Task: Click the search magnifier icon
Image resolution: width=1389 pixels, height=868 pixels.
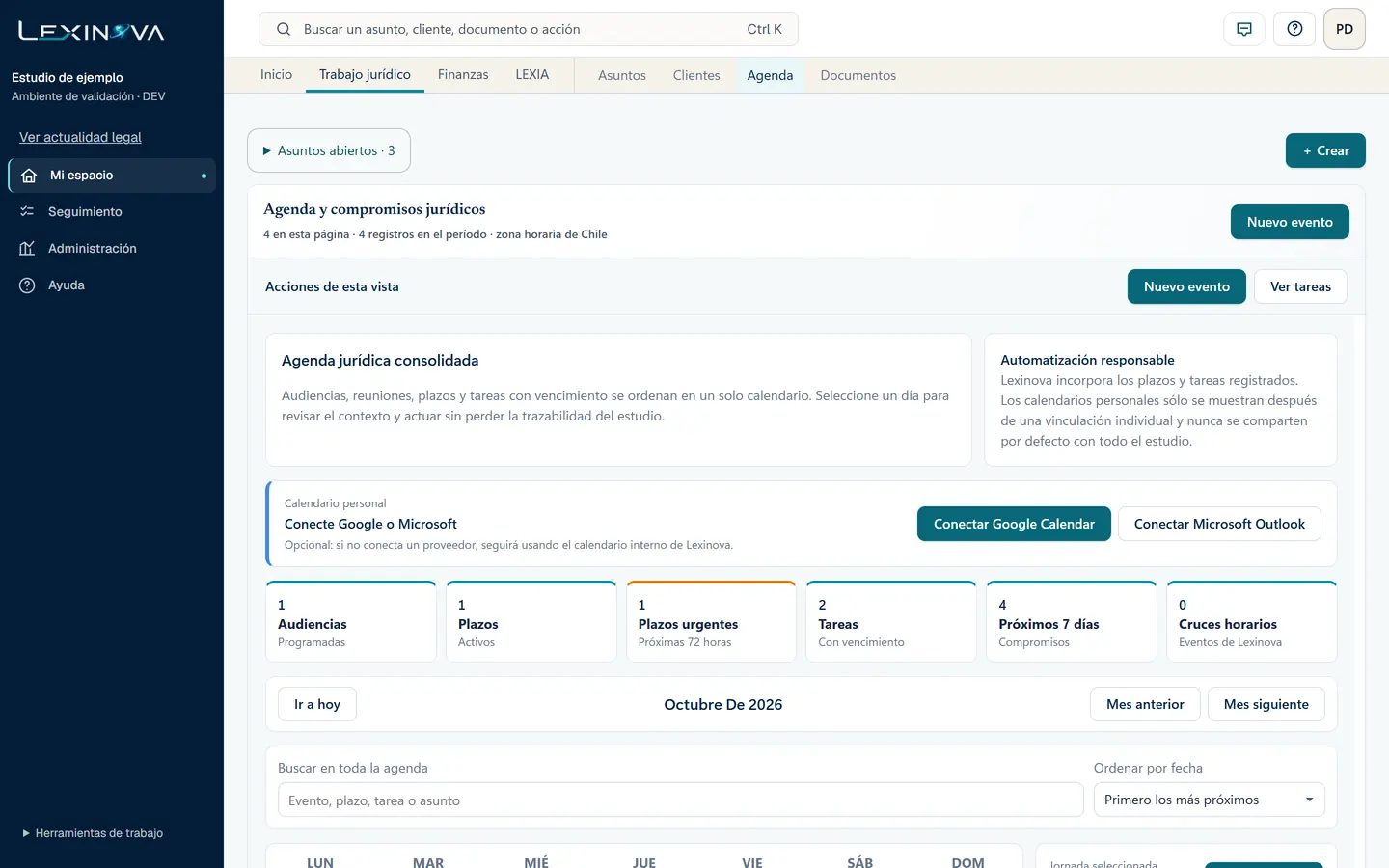Action: 284,29
